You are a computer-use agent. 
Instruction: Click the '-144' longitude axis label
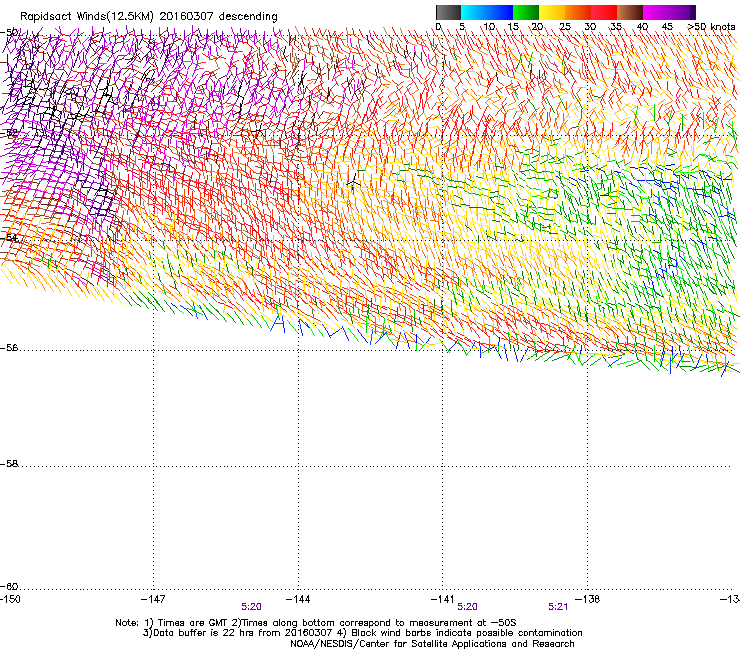coord(298,599)
